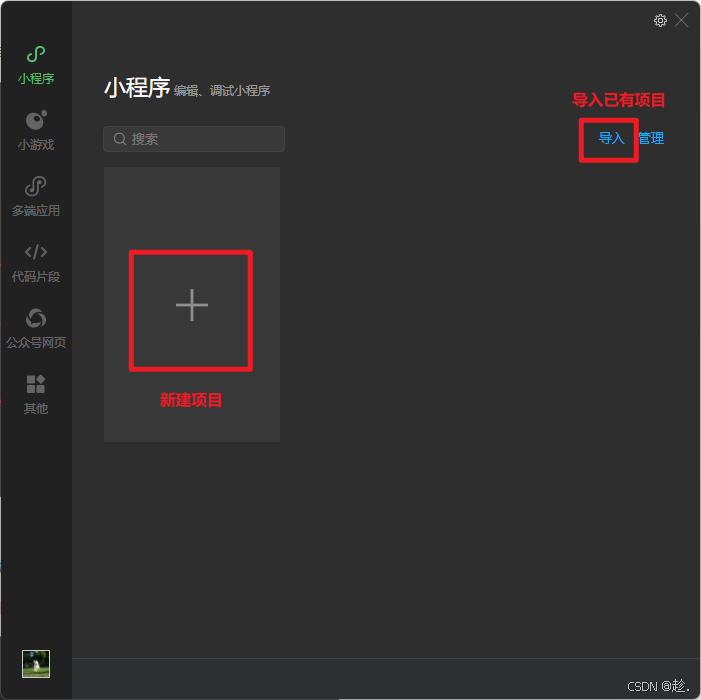Click the magnifier icon in search box
This screenshot has height=700, width=701.
coord(119,139)
